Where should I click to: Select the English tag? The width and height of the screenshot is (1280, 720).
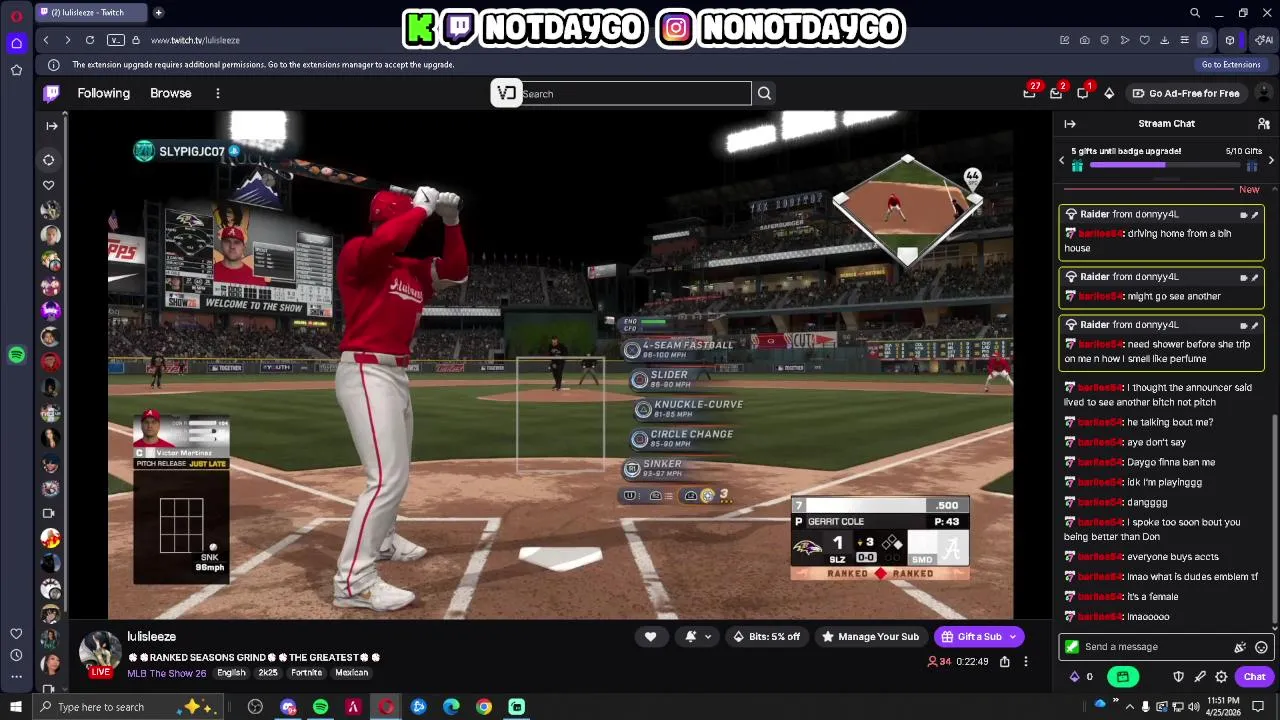(x=231, y=673)
